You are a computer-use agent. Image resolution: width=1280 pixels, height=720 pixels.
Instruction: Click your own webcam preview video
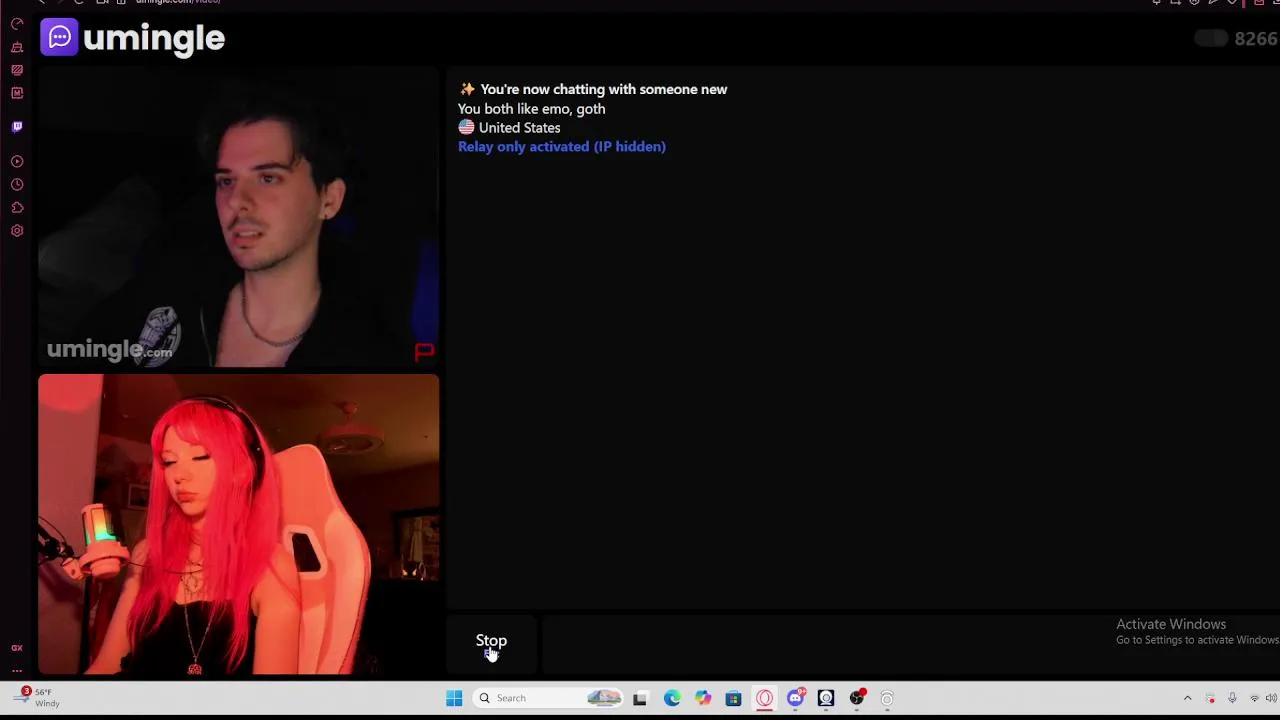pos(238,524)
